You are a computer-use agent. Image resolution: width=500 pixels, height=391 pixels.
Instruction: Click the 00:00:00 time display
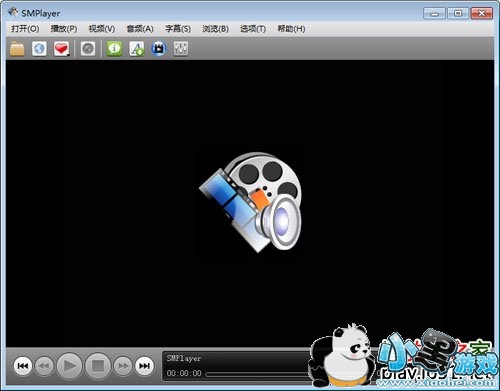(x=184, y=373)
